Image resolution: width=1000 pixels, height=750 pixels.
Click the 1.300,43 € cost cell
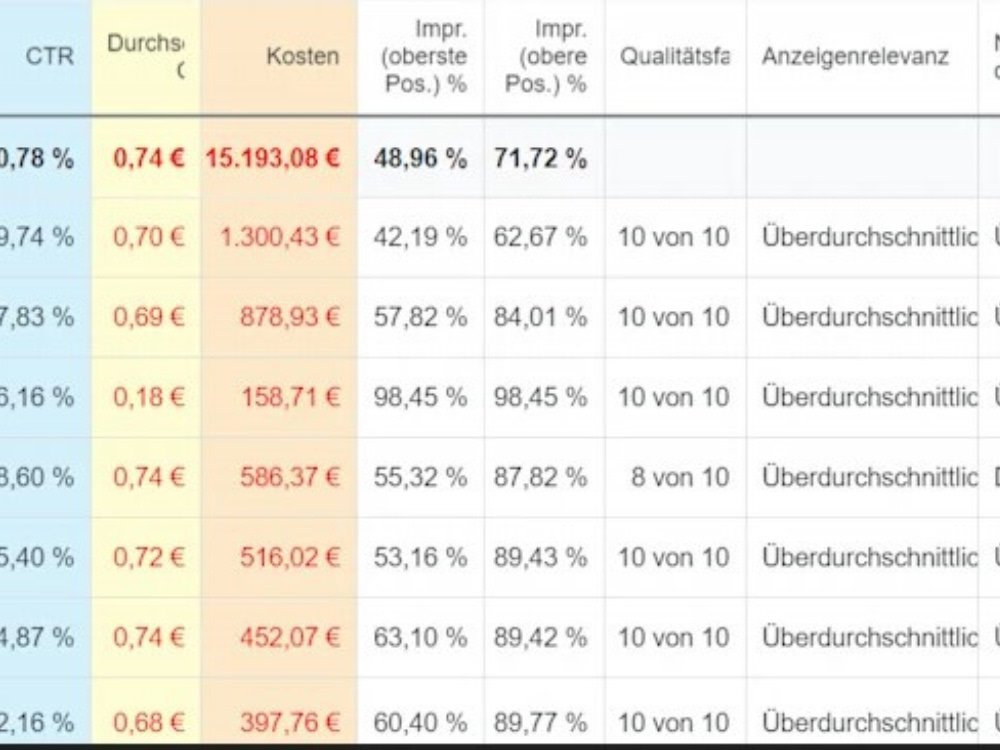[x=279, y=237]
